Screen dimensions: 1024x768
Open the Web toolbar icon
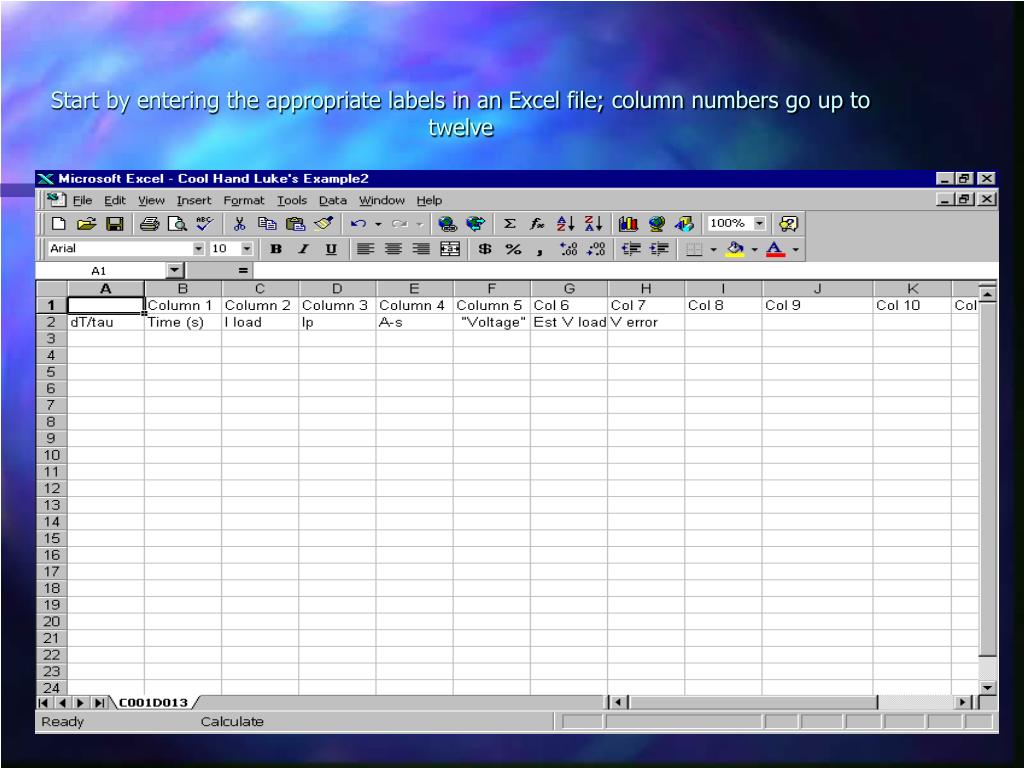point(475,224)
